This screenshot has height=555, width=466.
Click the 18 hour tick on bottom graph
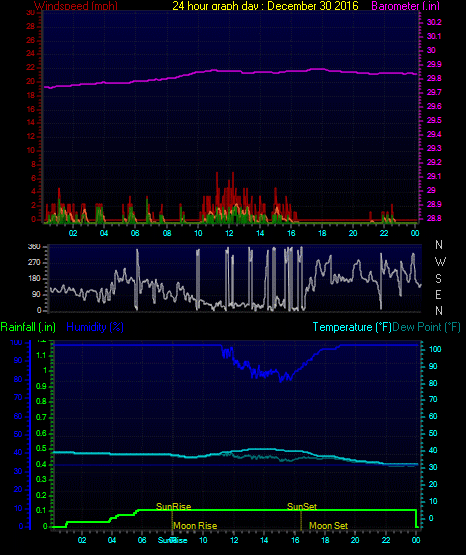[x=325, y=540]
